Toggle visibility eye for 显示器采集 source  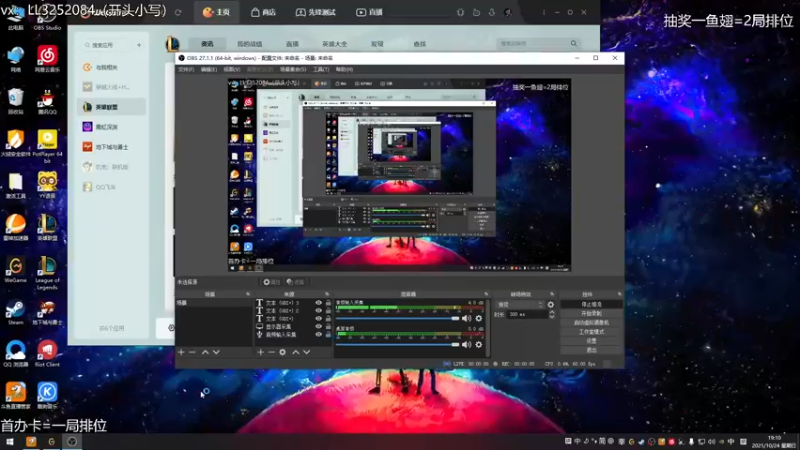coord(319,327)
